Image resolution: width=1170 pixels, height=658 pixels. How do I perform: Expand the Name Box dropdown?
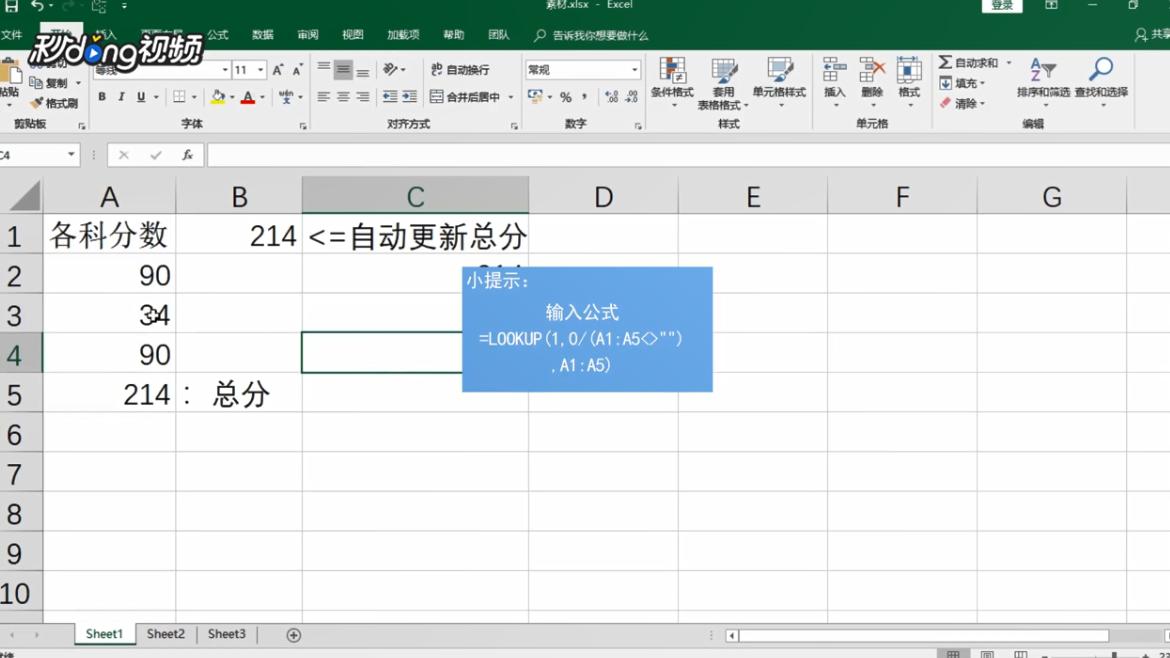click(x=71, y=155)
